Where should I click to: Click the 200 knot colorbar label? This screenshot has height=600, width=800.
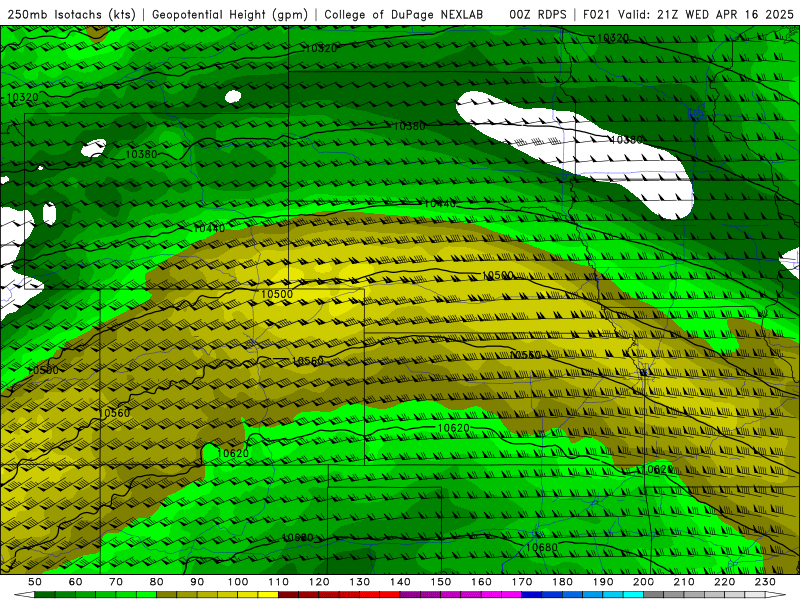(644, 582)
